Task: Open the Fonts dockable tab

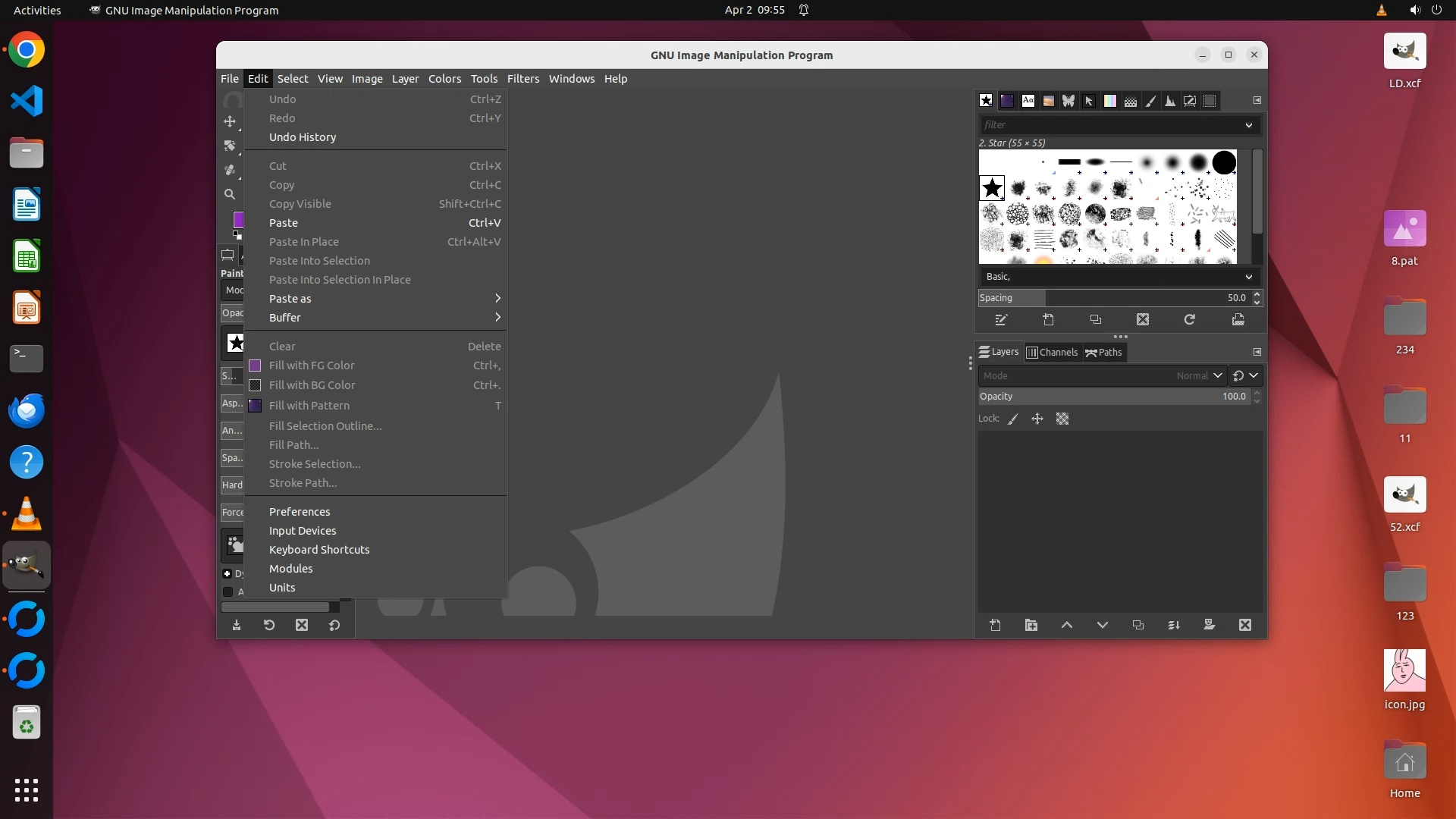Action: pyautogui.click(x=1028, y=101)
